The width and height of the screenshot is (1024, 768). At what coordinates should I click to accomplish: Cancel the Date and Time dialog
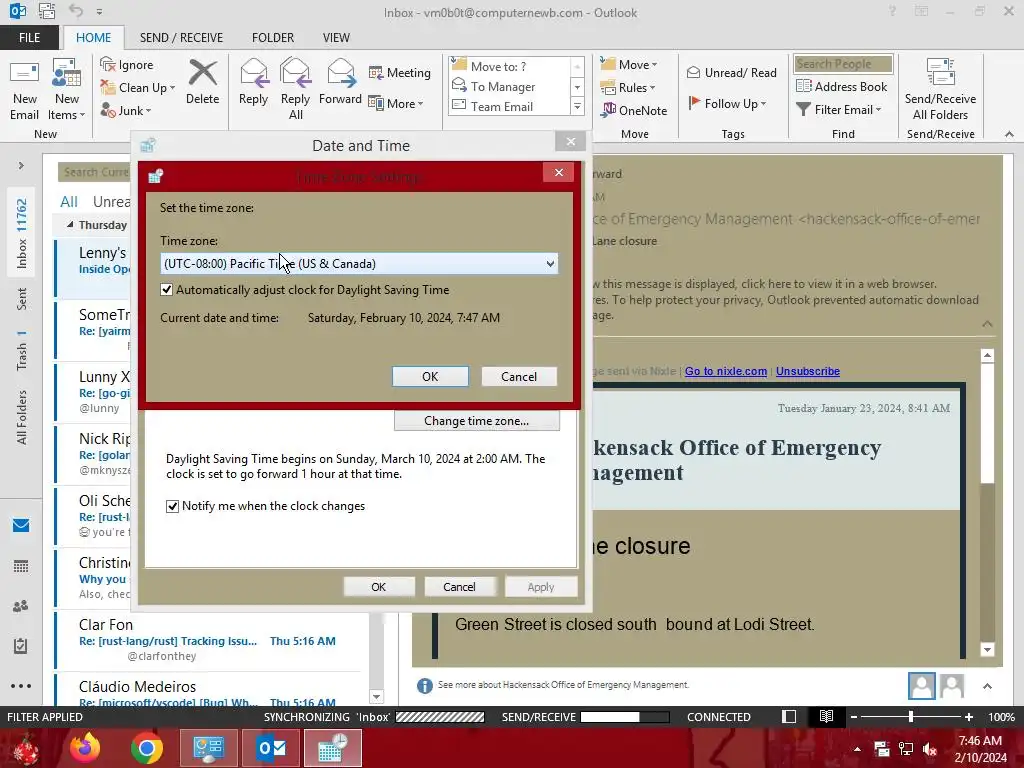point(459,586)
